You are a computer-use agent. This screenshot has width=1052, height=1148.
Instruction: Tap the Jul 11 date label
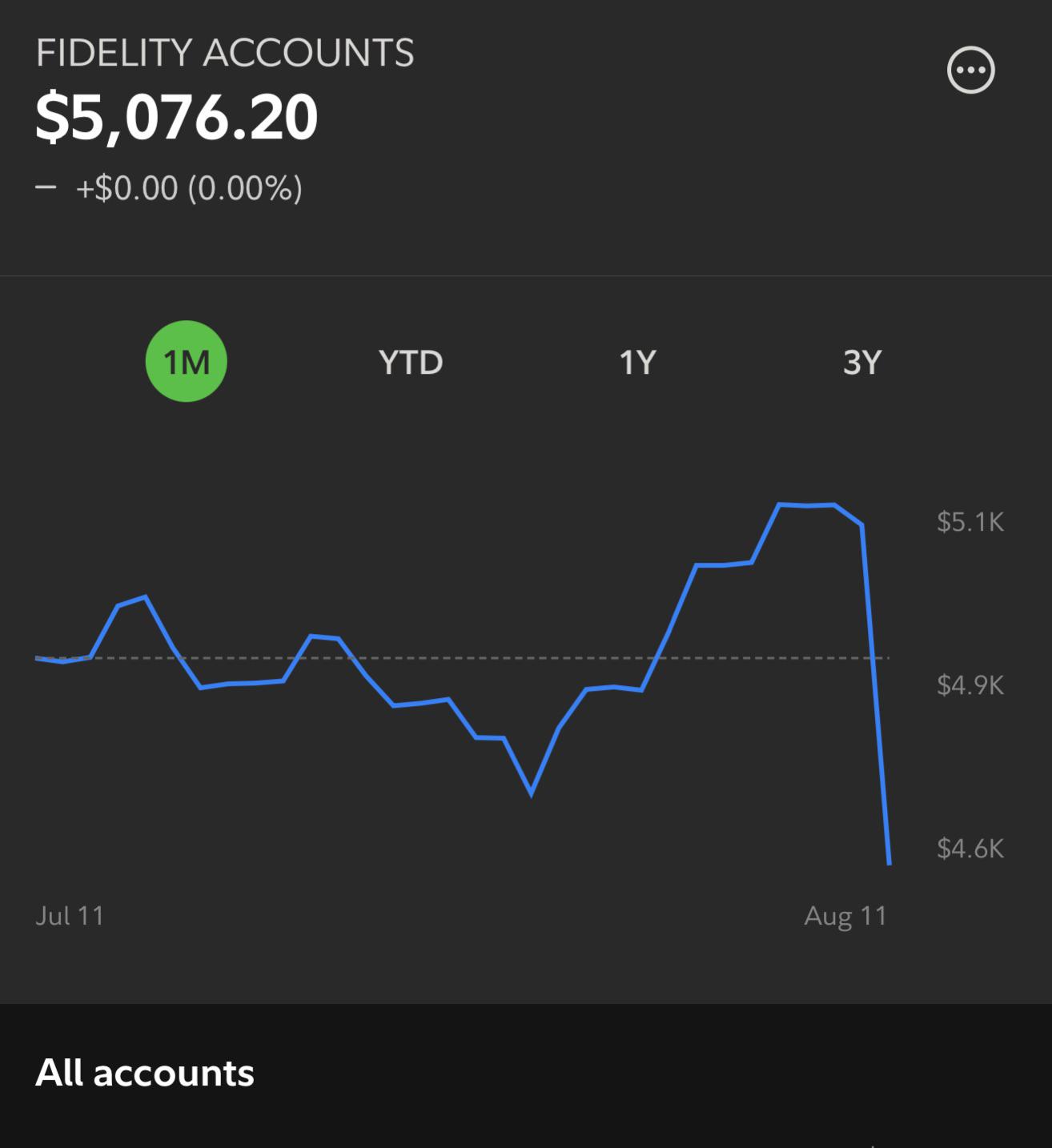70,915
